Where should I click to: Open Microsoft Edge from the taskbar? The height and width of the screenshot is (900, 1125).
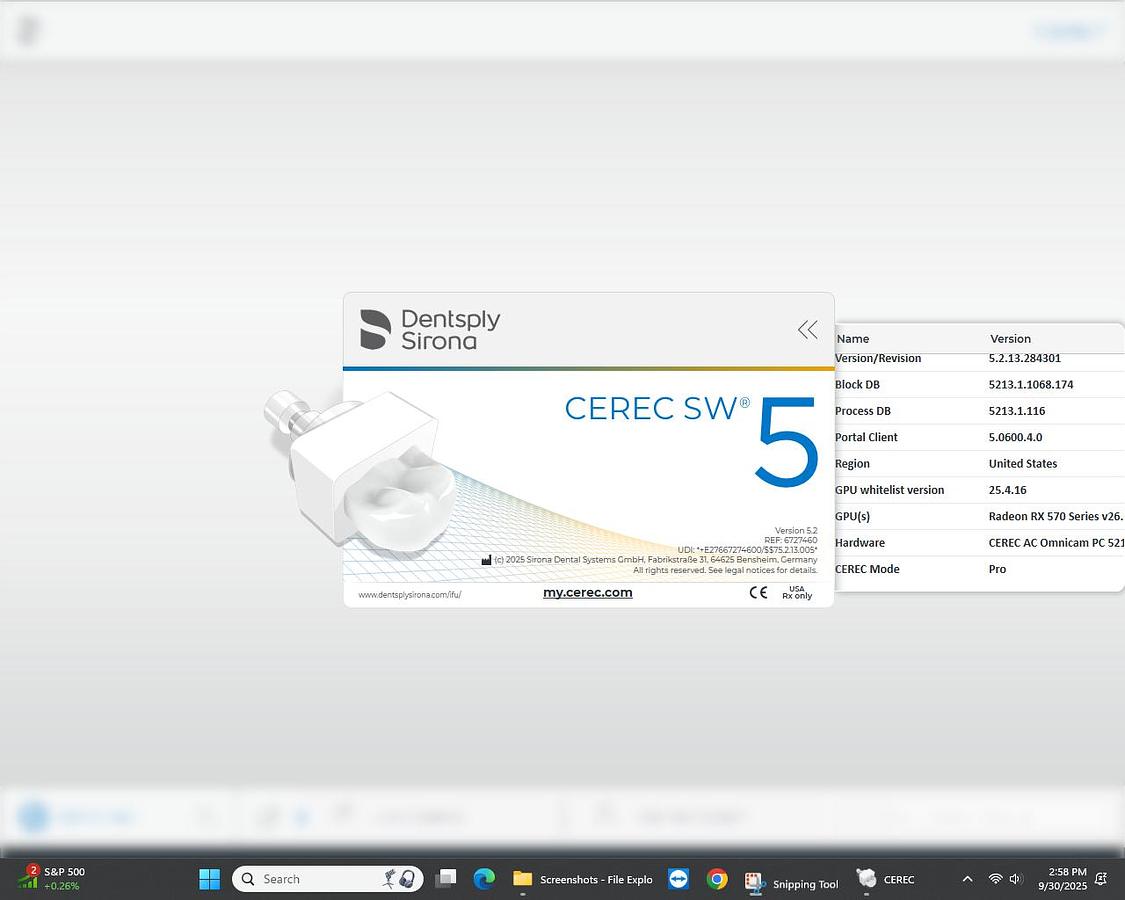pos(484,879)
